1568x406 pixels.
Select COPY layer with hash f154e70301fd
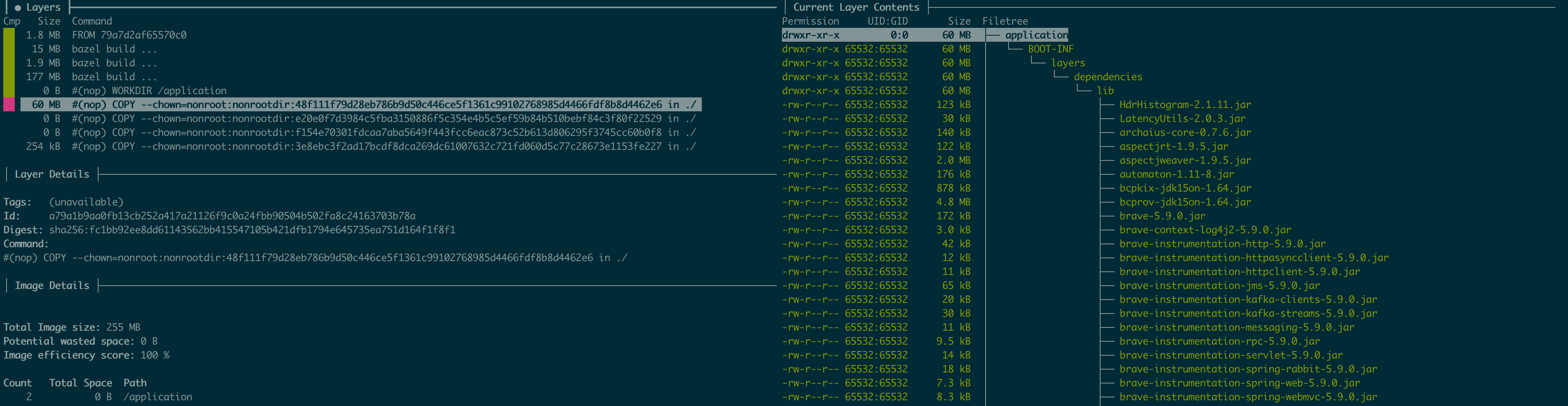click(361, 133)
